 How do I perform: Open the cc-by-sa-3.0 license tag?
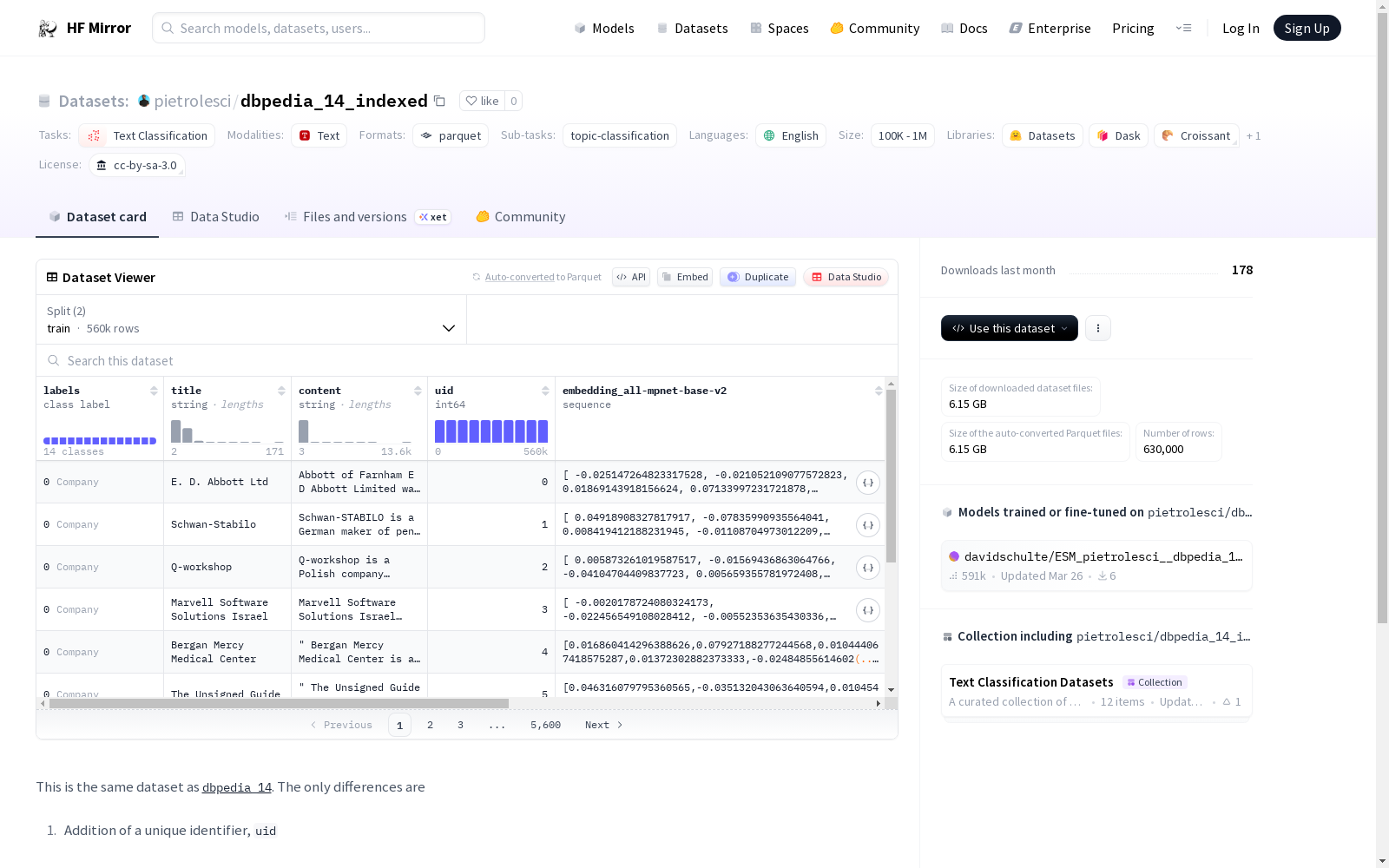(x=137, y=166)
